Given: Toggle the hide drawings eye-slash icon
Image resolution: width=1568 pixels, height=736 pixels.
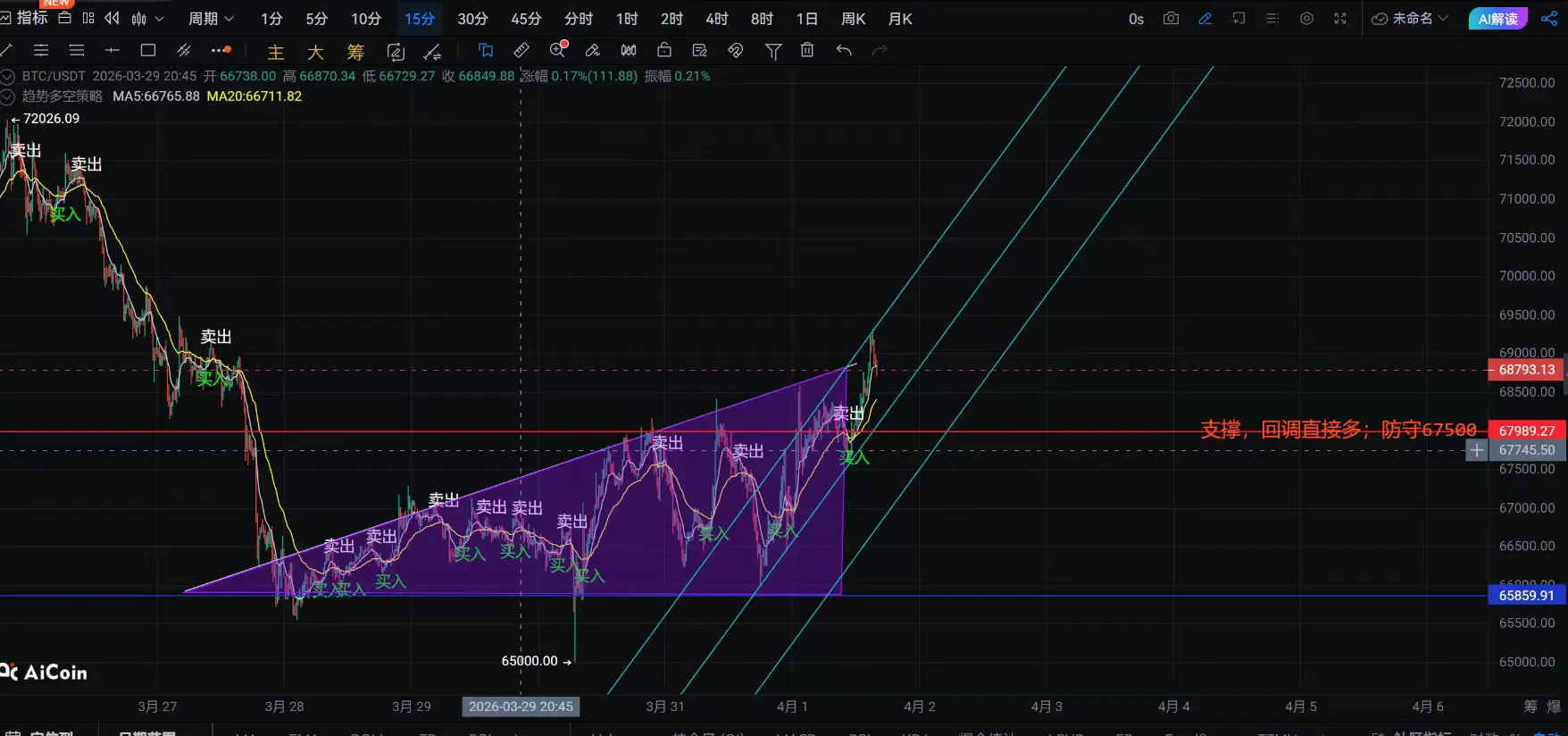Looking at the screenshot, I should (736, 50).
